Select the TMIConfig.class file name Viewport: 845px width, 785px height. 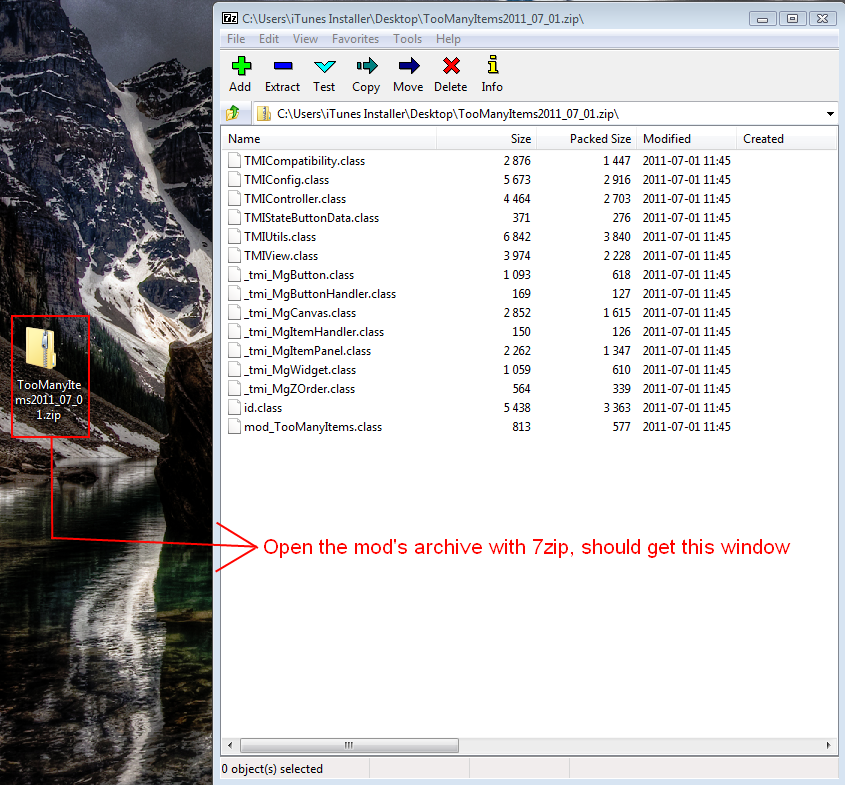click(x=286, y=179)
